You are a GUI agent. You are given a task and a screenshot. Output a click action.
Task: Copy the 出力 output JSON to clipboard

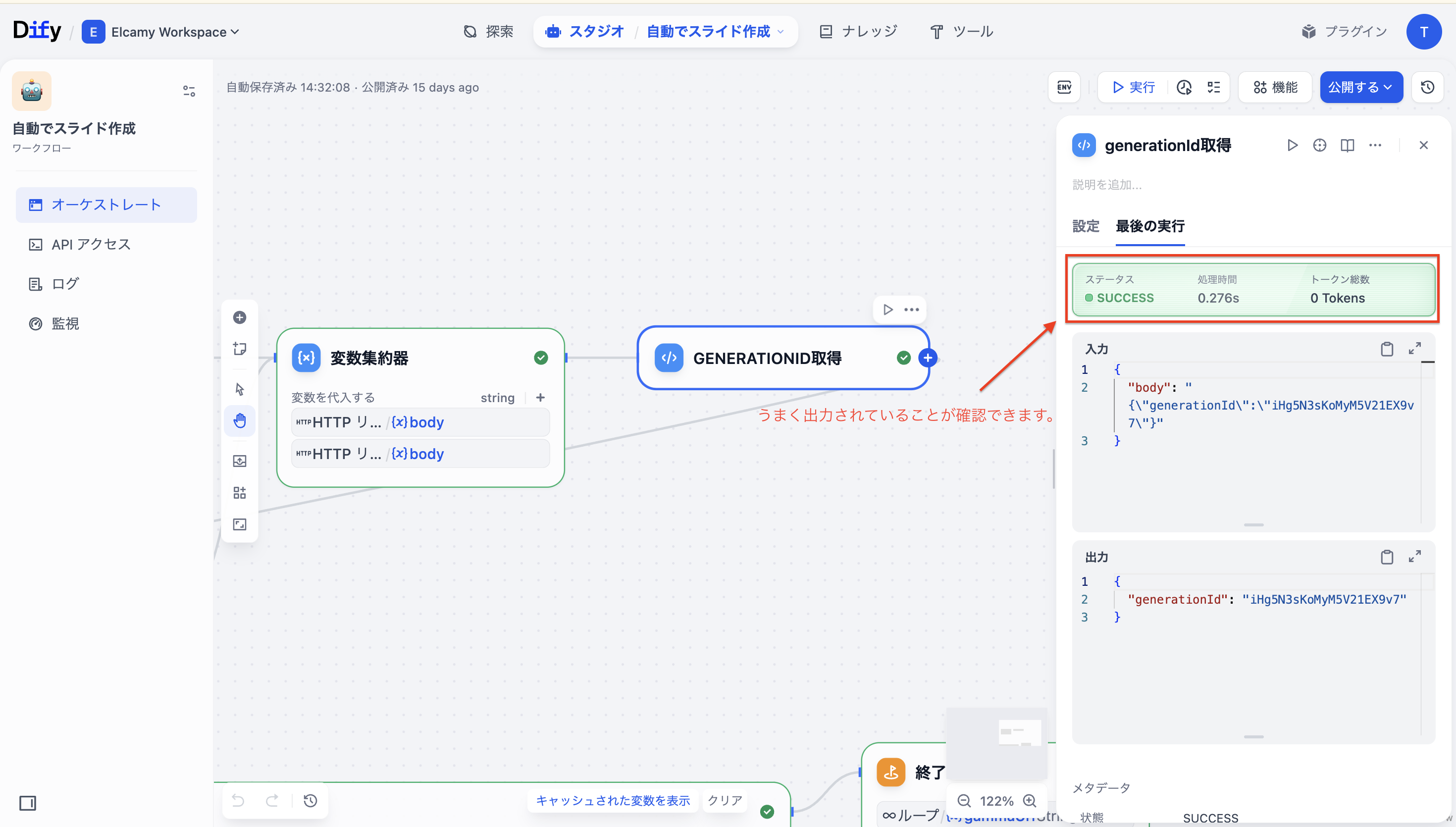point(1386,557)
